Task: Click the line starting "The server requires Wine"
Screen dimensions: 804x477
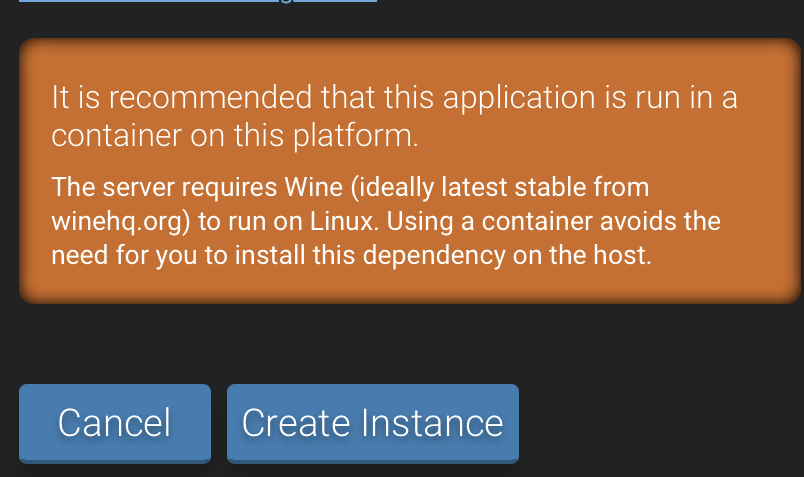Action: tap(350, 187)
